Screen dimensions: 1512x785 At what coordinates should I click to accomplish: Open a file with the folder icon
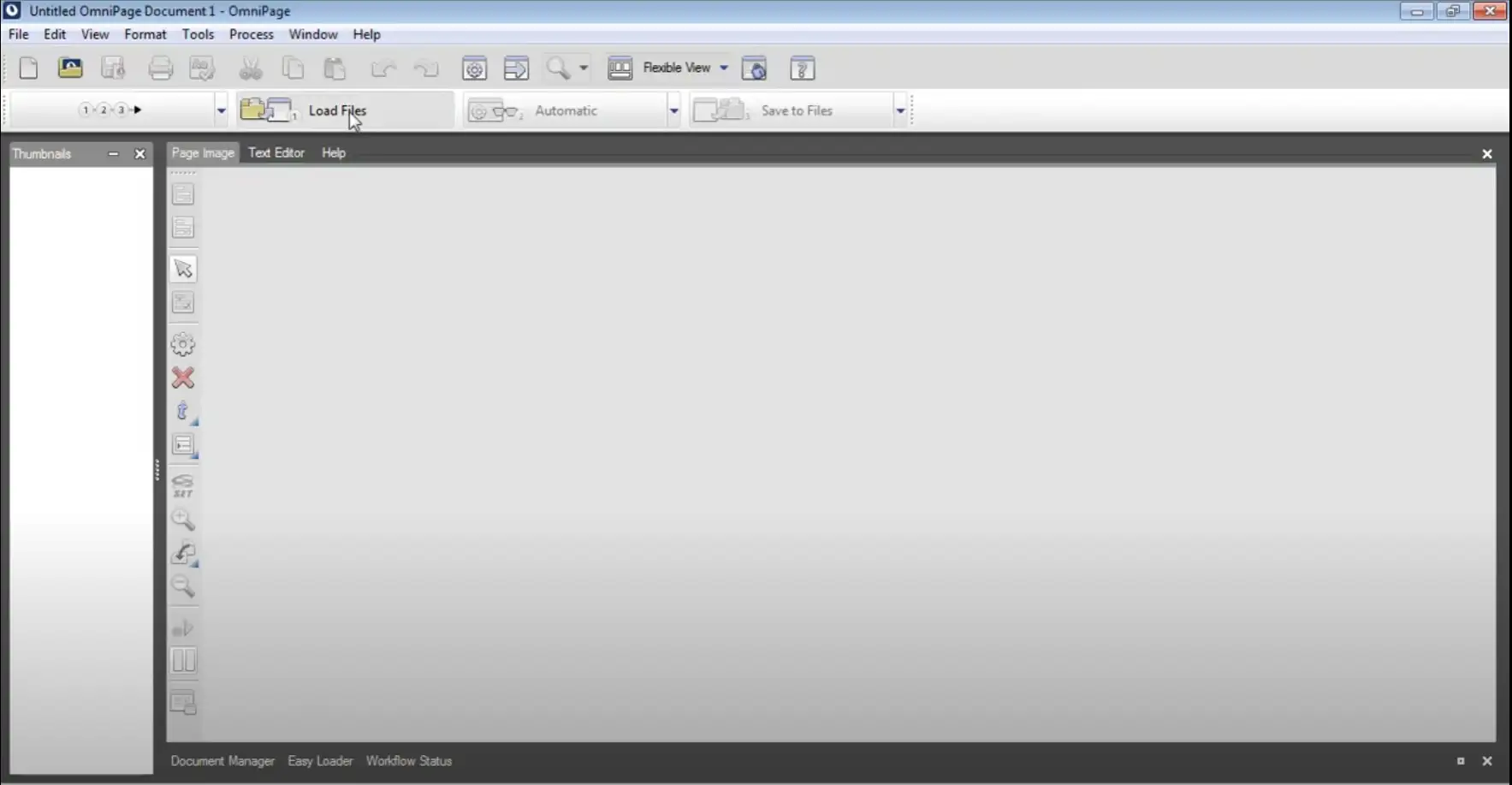pos(70,68)
